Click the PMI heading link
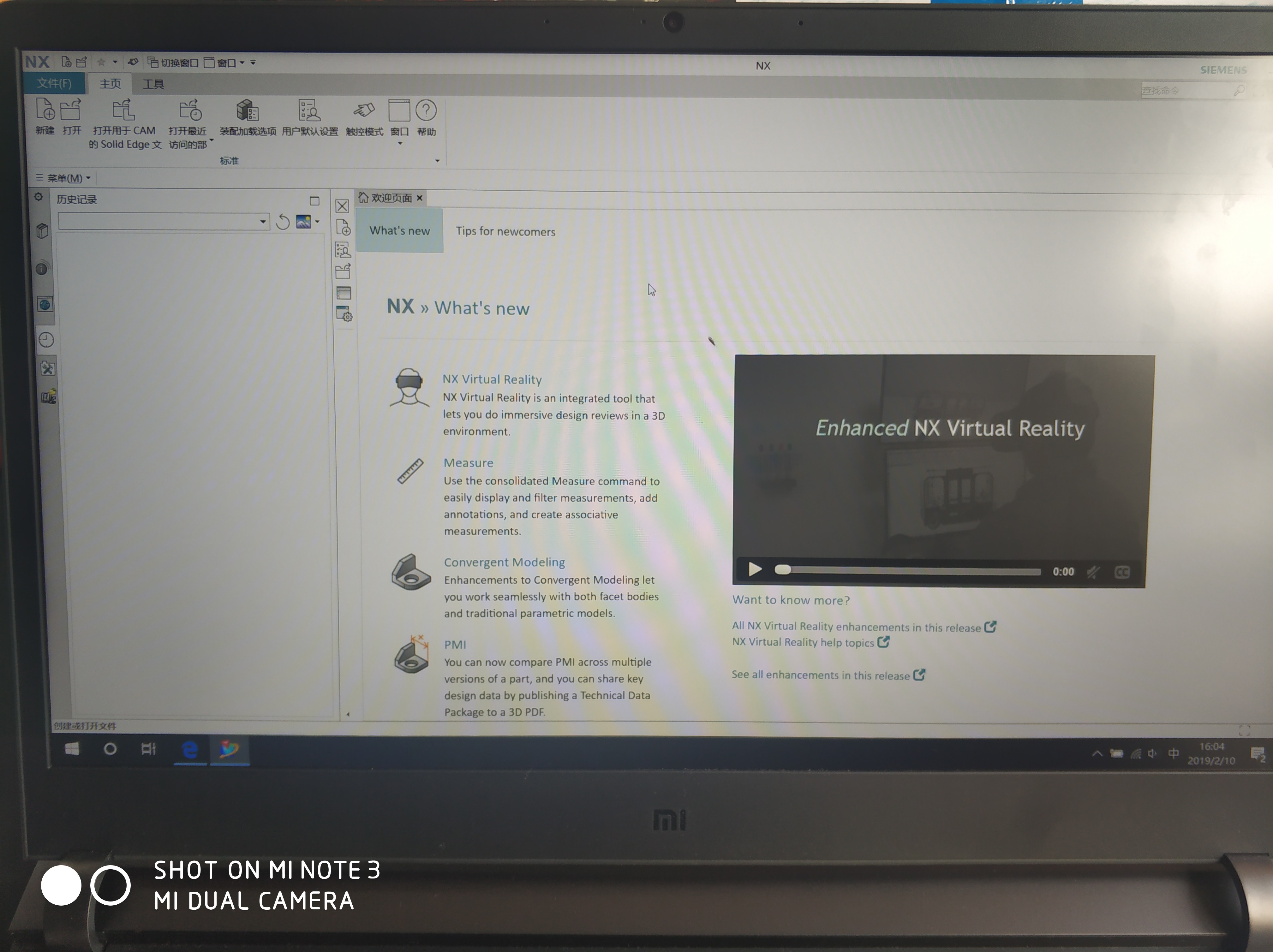The image size is (1273, 952). tap(455, 644)
